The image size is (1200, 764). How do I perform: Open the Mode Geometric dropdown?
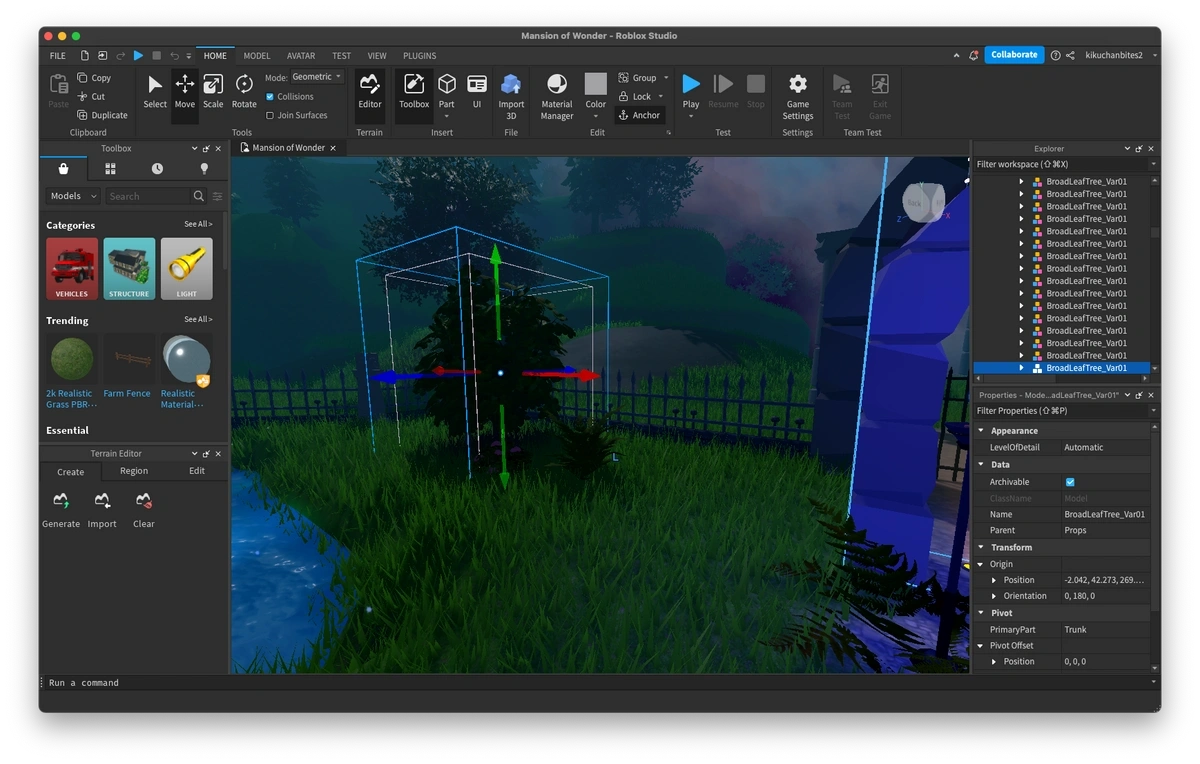click(317, 77)
